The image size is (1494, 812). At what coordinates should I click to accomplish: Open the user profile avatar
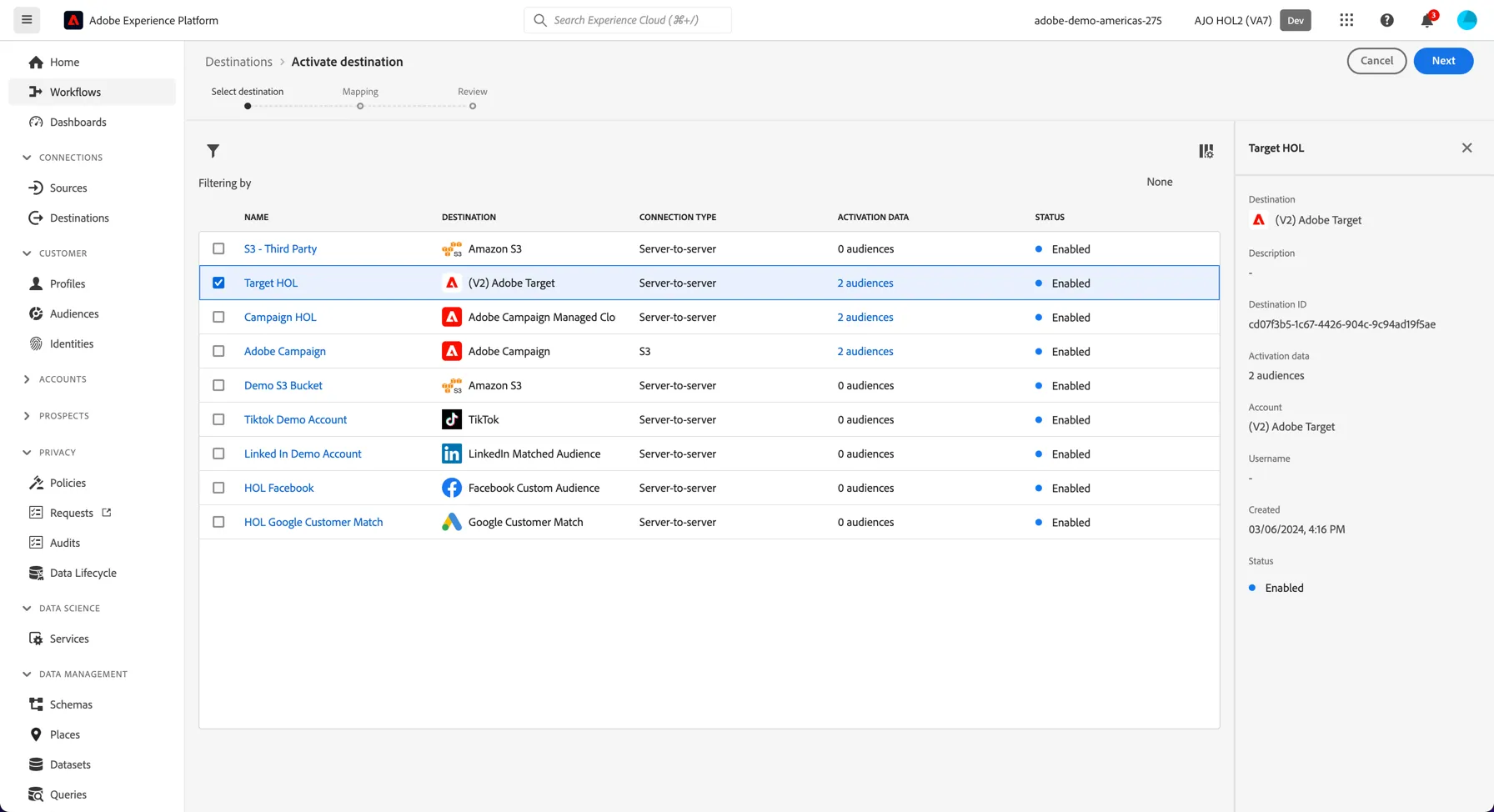coord(1466,20)
